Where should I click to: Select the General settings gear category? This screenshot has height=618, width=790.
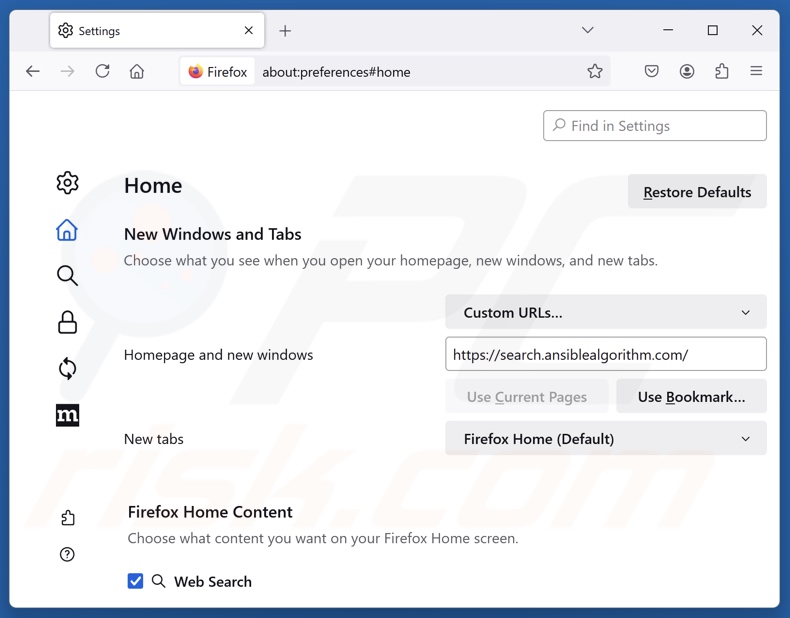click(67, 182)
